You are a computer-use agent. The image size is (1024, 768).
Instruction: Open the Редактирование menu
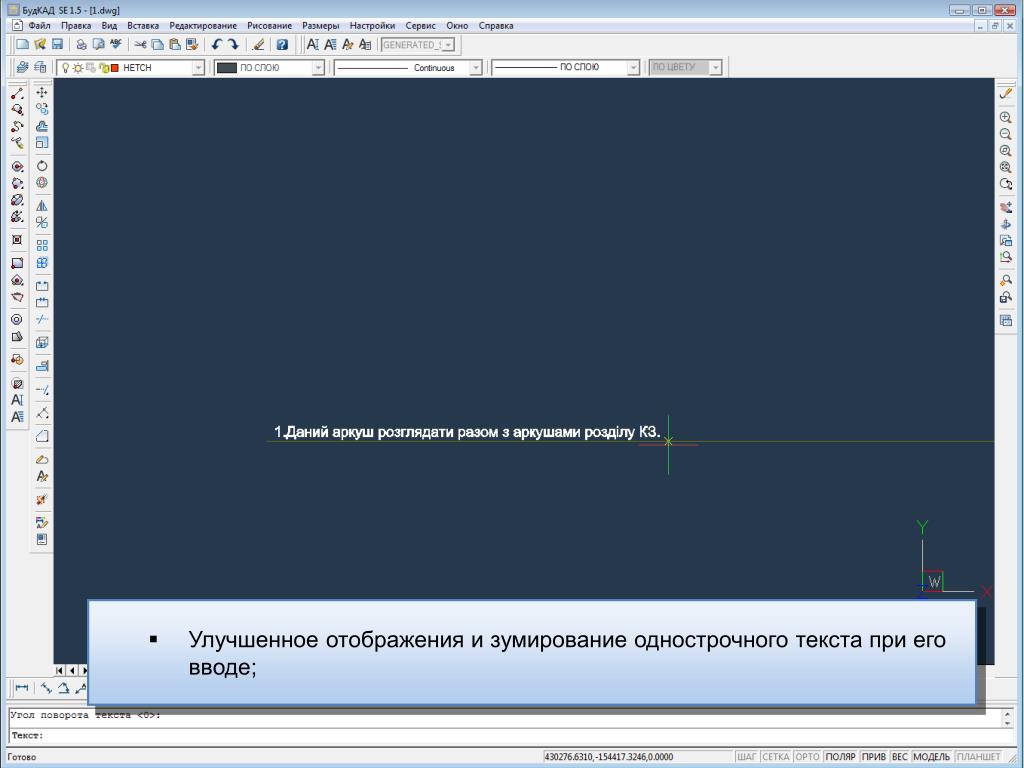pos(203,25)
